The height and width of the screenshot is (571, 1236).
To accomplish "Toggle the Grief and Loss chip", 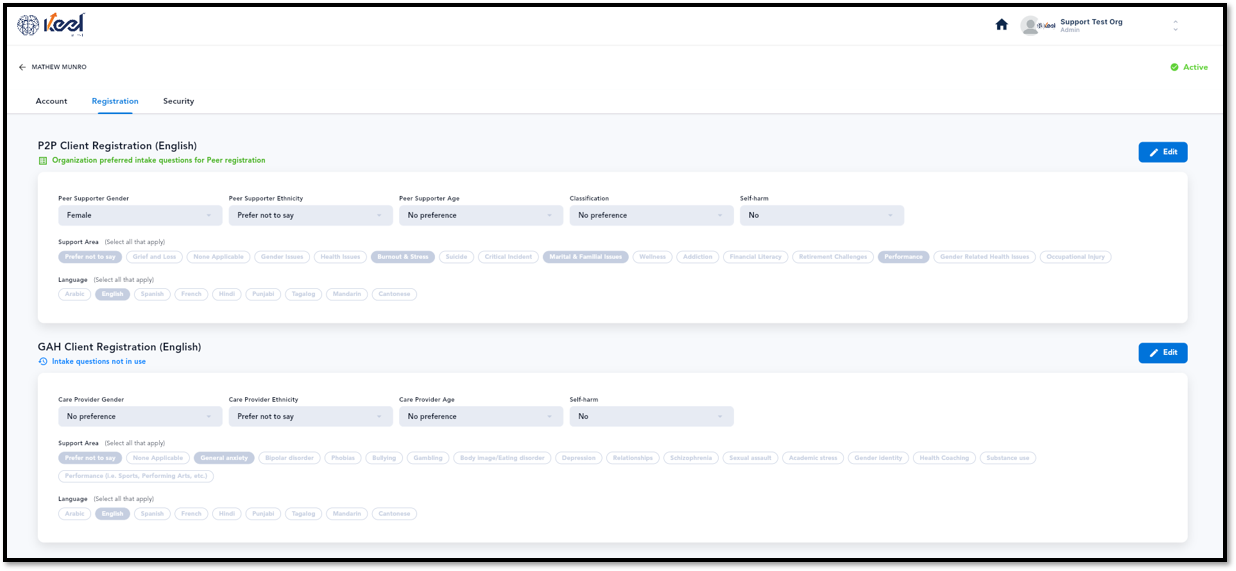I will pos(155,257).
